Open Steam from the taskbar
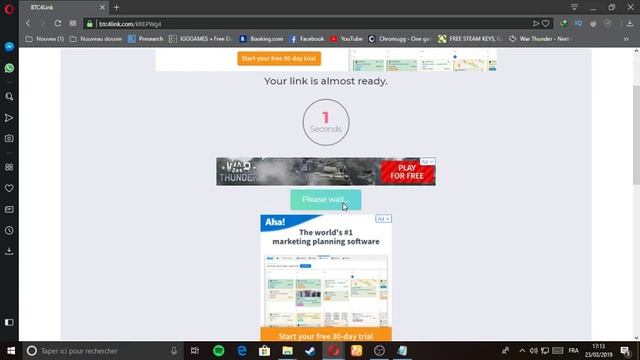 tap(310, 351)
